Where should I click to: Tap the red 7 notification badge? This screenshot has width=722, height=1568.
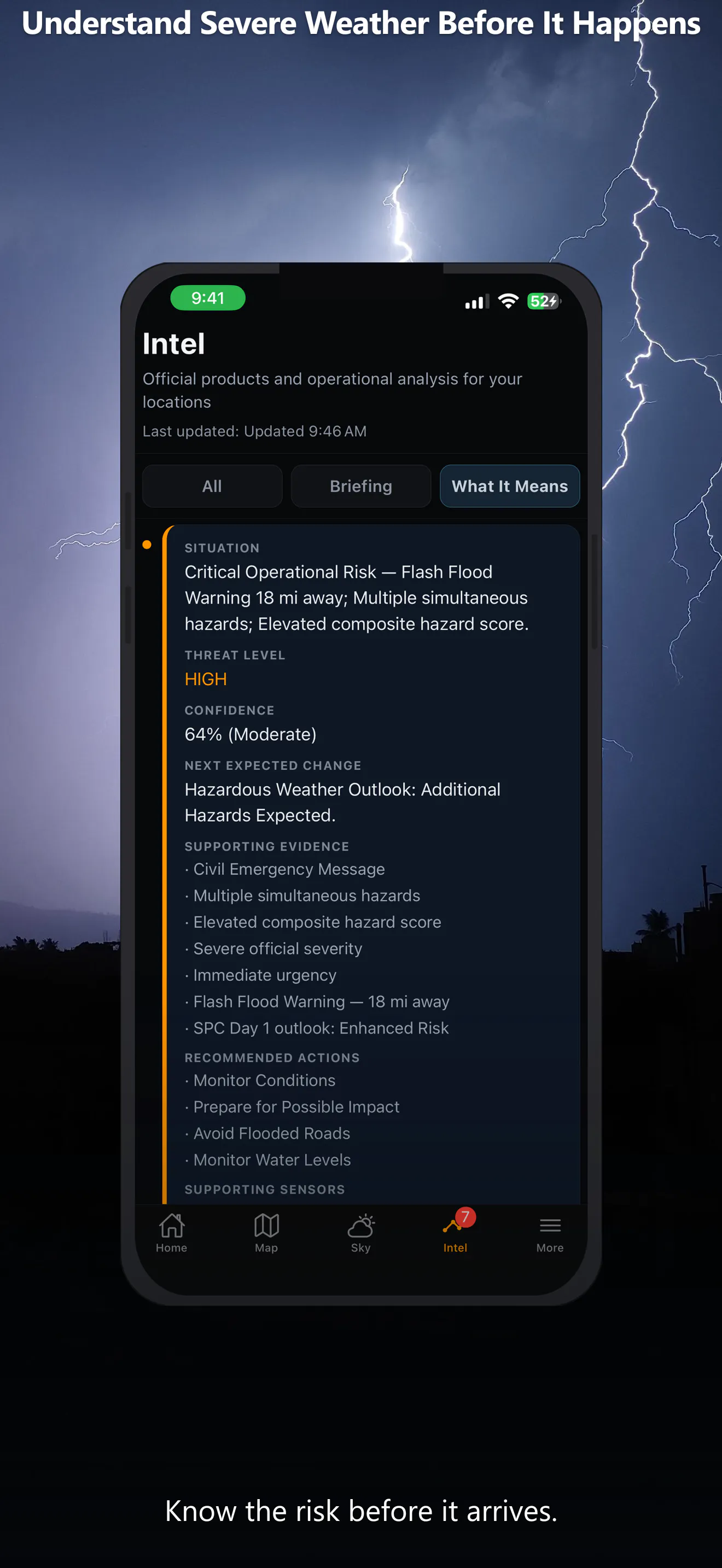(465, 1216)
